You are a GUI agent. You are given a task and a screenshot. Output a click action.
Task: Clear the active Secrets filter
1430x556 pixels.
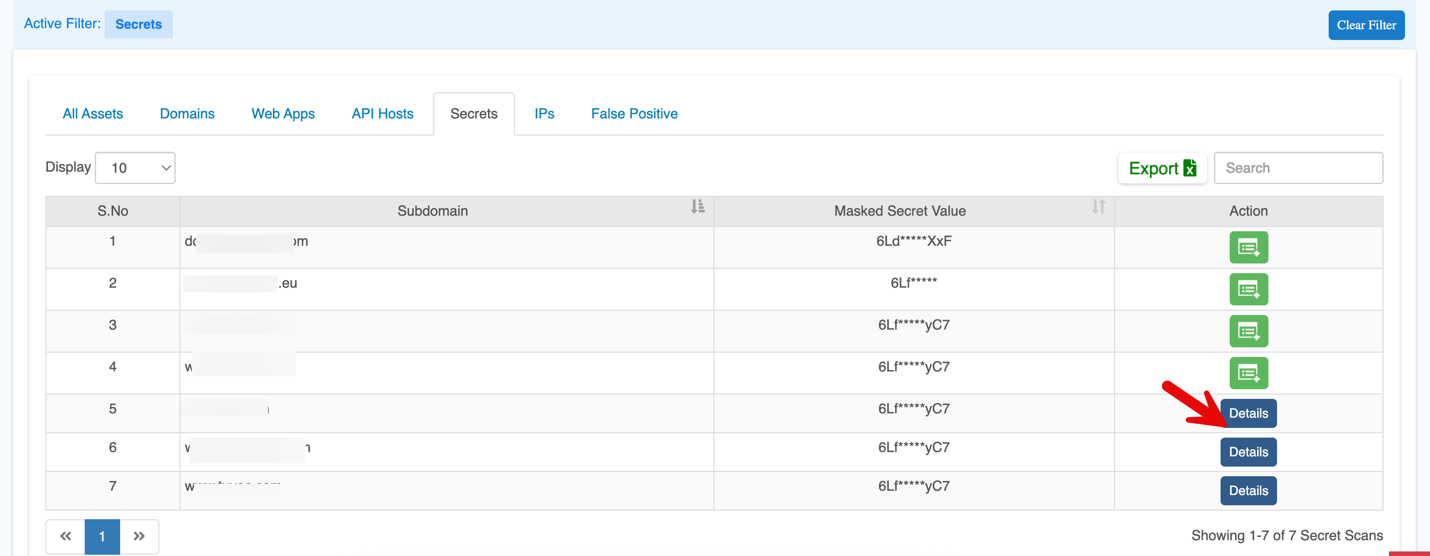tap(1366, 25)
